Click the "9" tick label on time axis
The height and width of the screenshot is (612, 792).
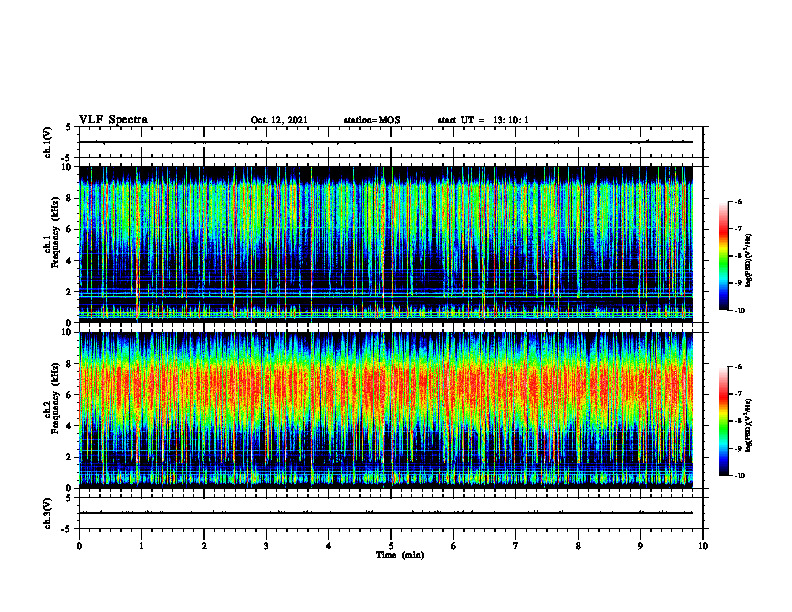pos(640,546)
